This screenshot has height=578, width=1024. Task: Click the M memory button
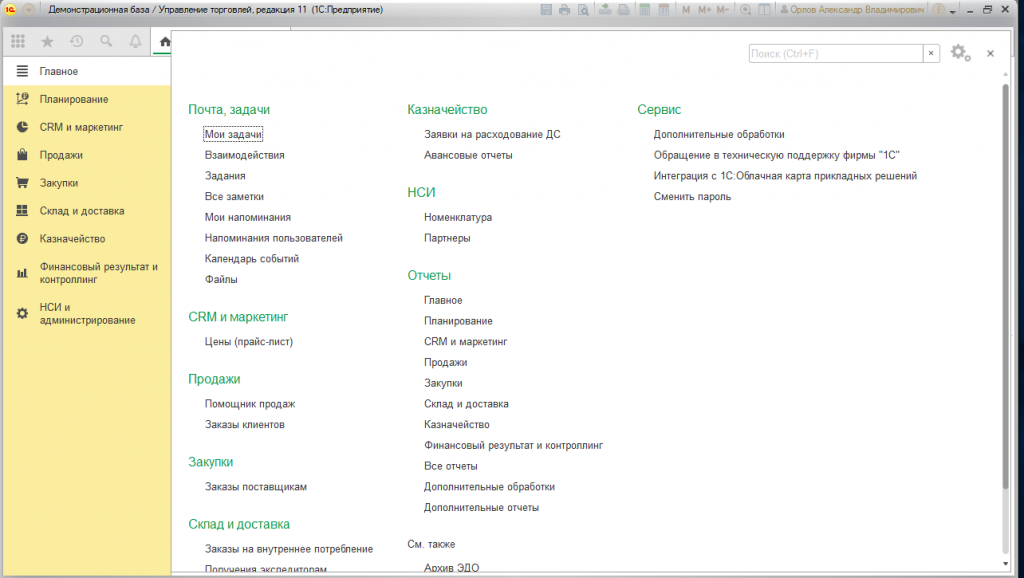point(686,10)
